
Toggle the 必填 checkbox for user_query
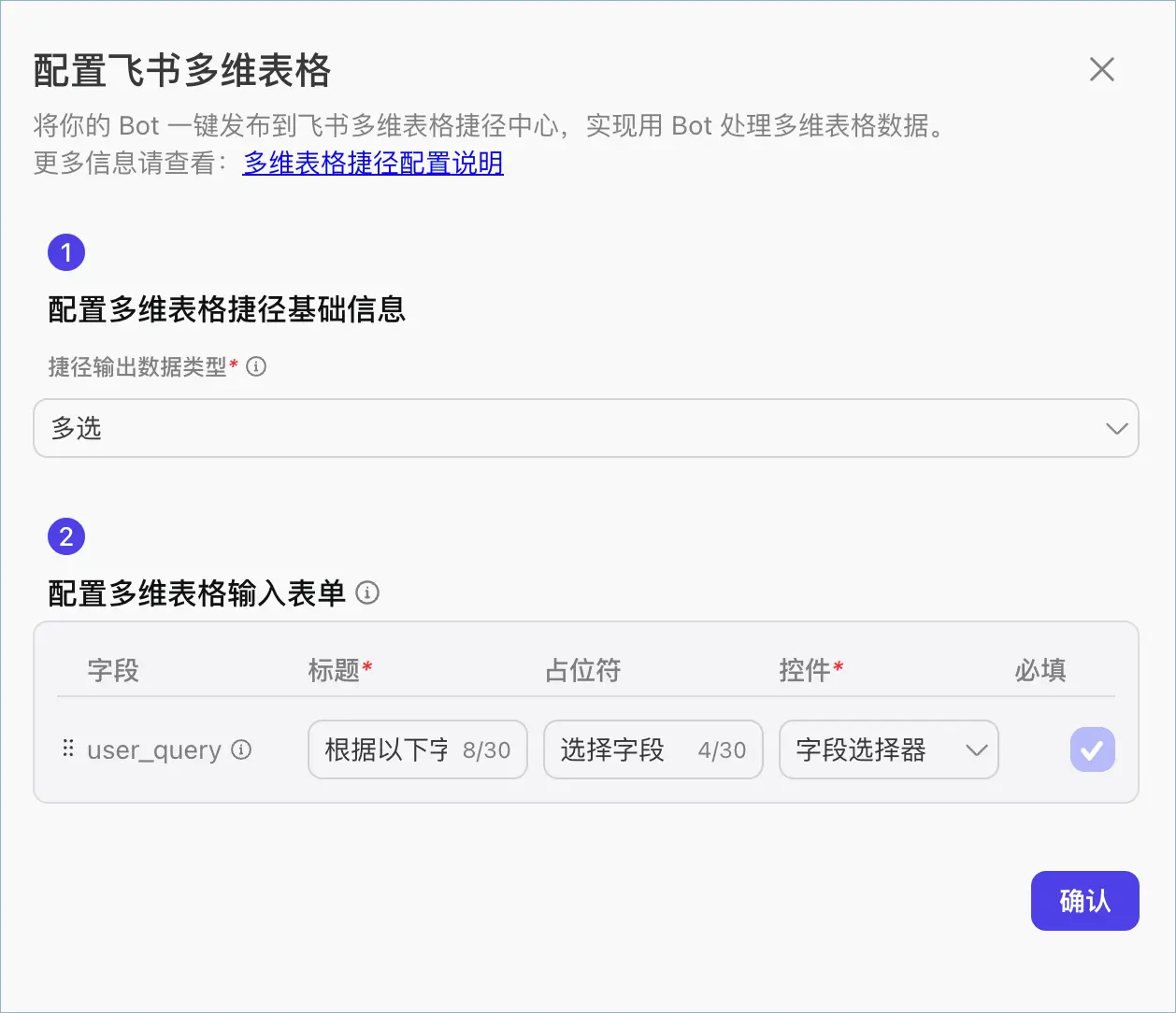pyautogui.click(x=1093, y=749)
